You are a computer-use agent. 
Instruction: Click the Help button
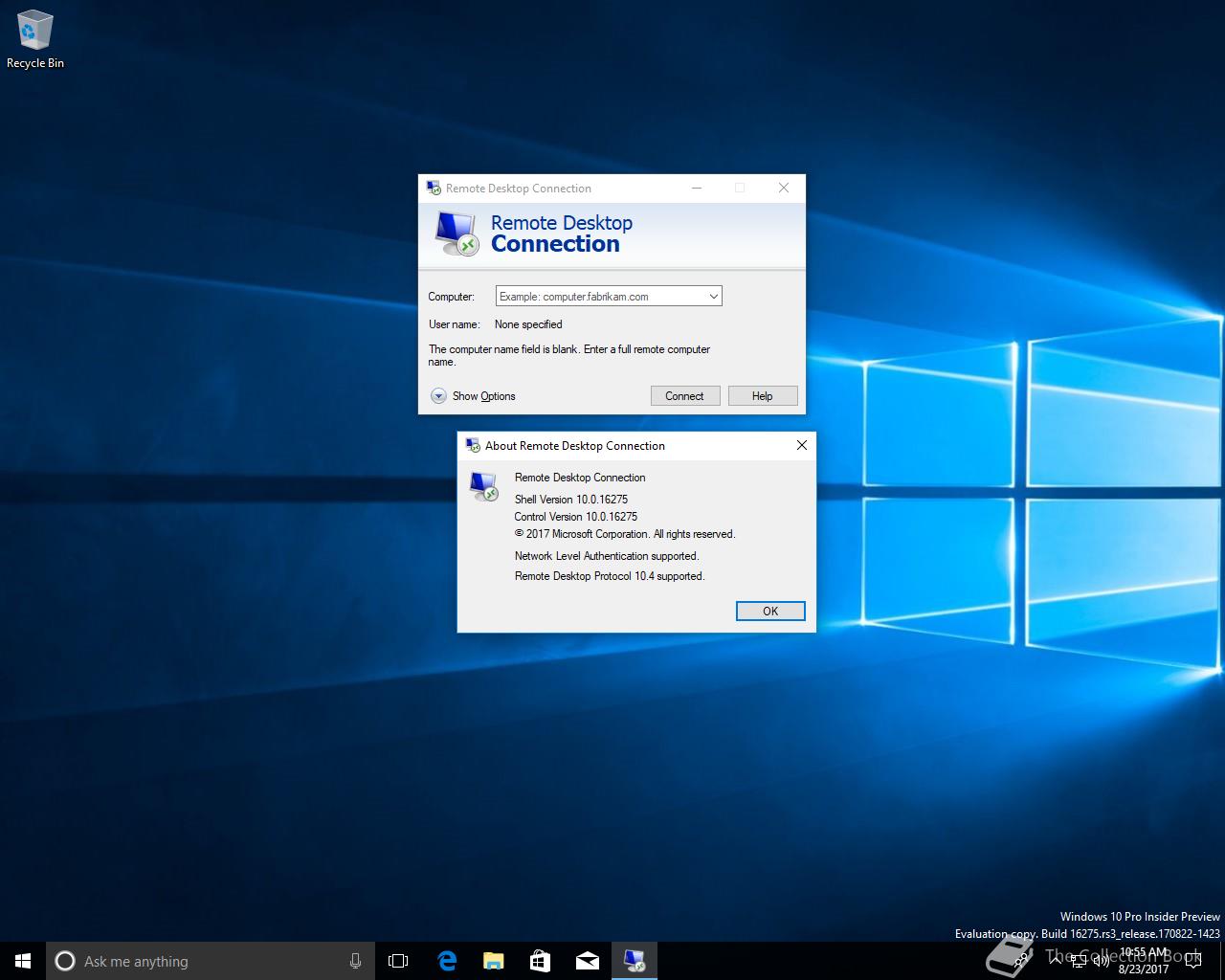click(x=763, y=396)
